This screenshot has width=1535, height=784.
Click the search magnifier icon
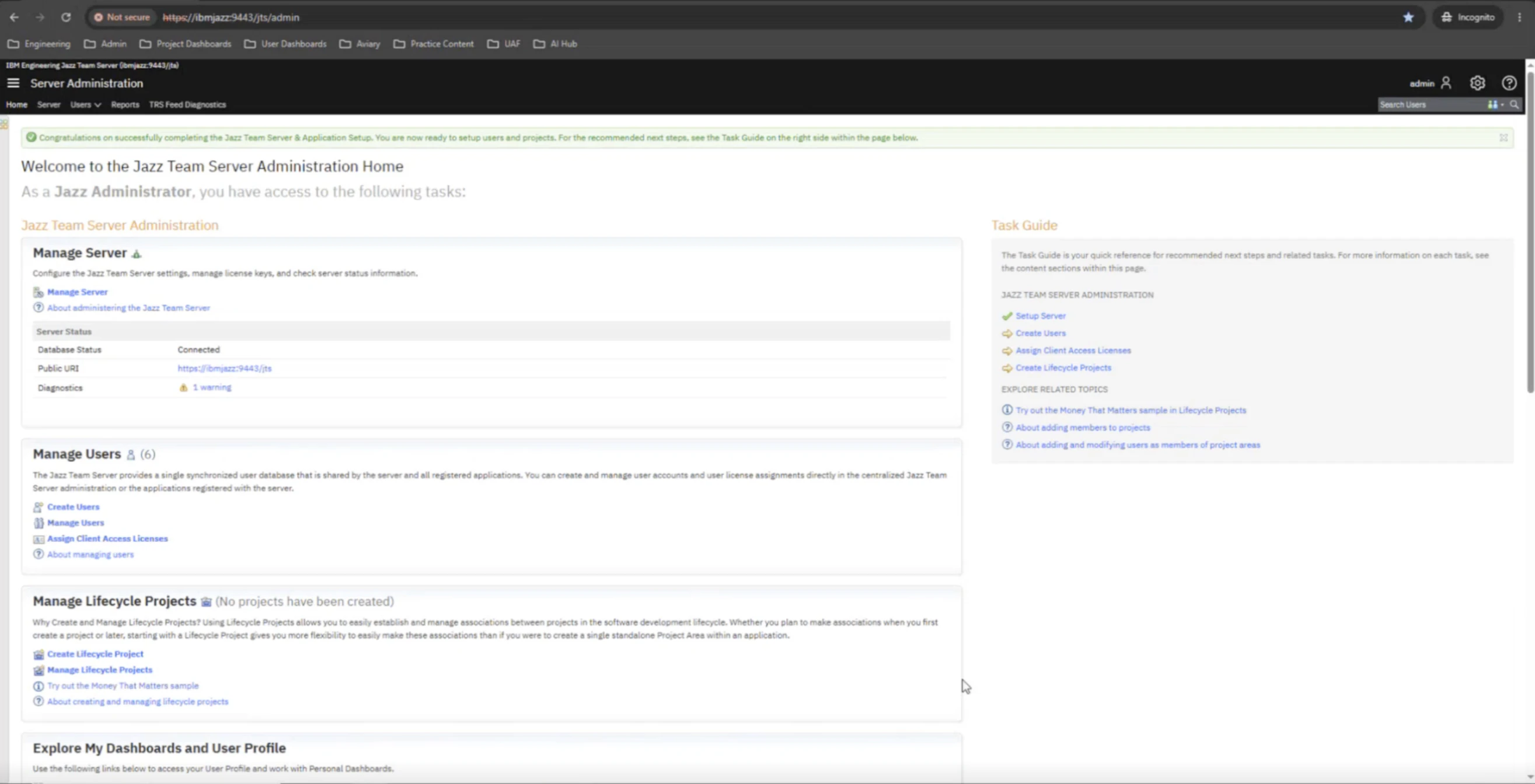point(1514,104)
